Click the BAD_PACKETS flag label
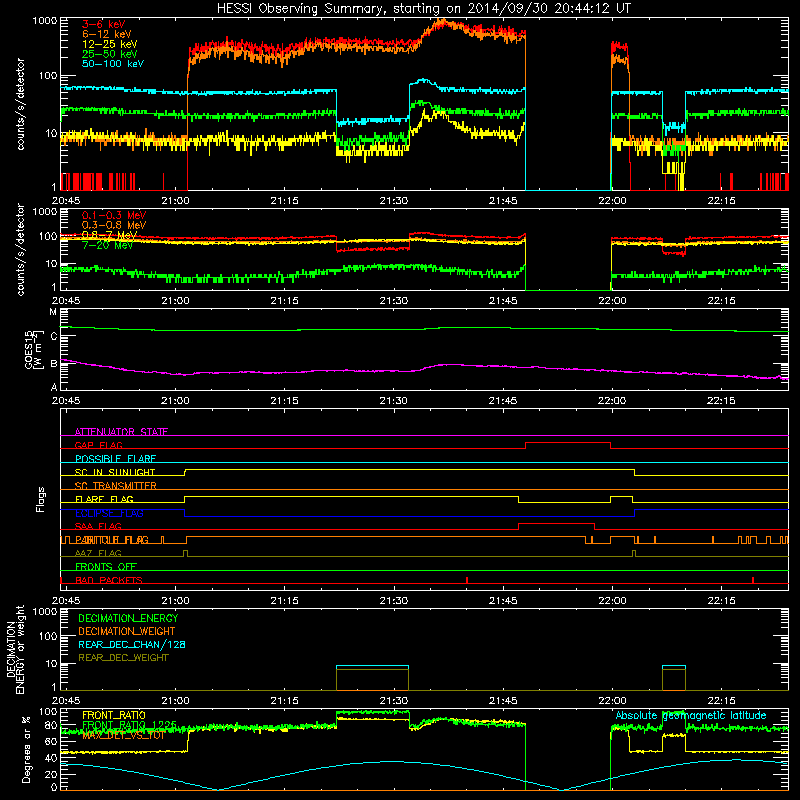Screen dimensions: 800x800 tap(109, 580)
